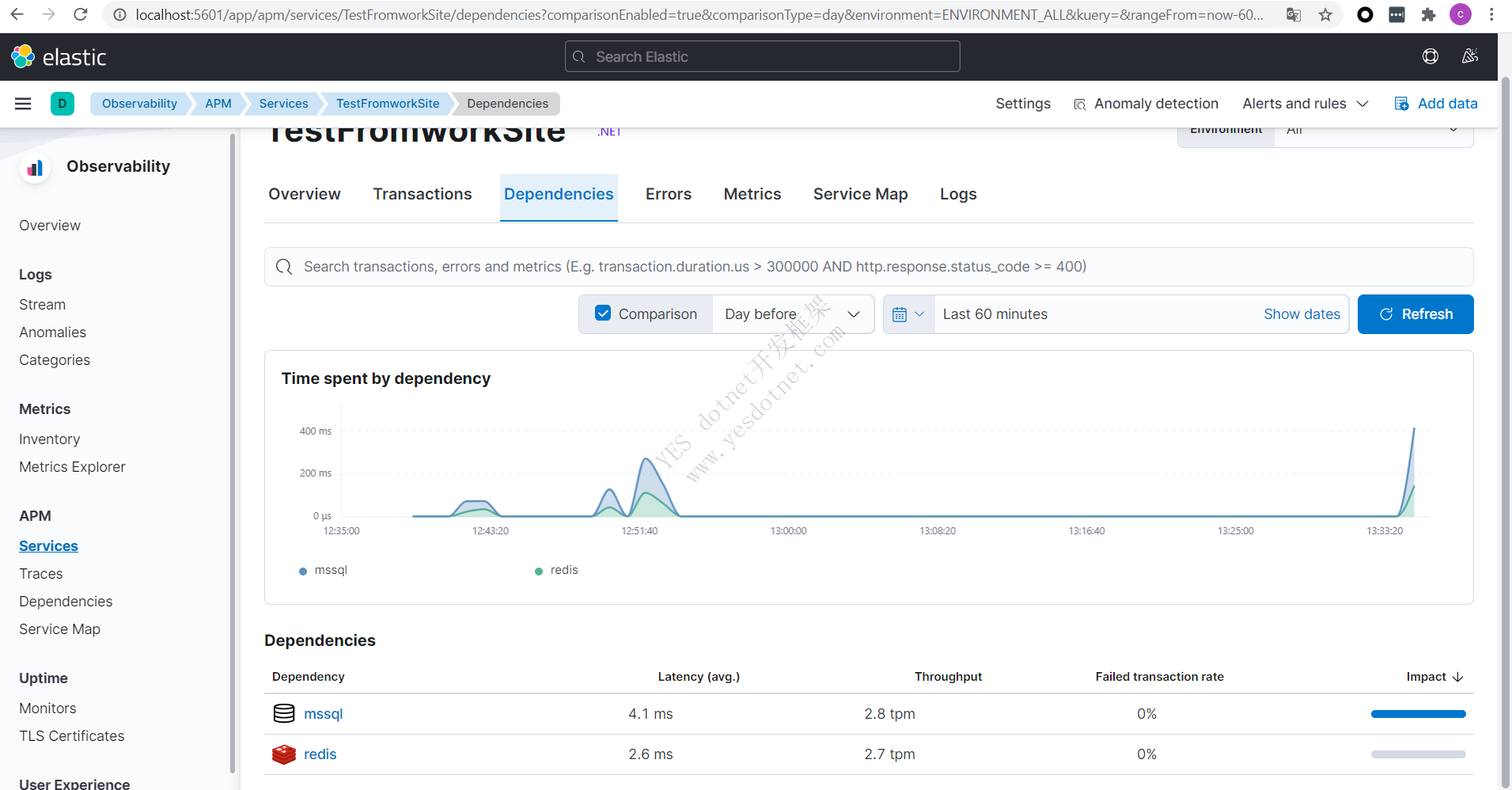Image resolution: width=1512 pixels, height=790 pixels.
Task: Click the site information icon in address bar
Action: click(119, 14)
